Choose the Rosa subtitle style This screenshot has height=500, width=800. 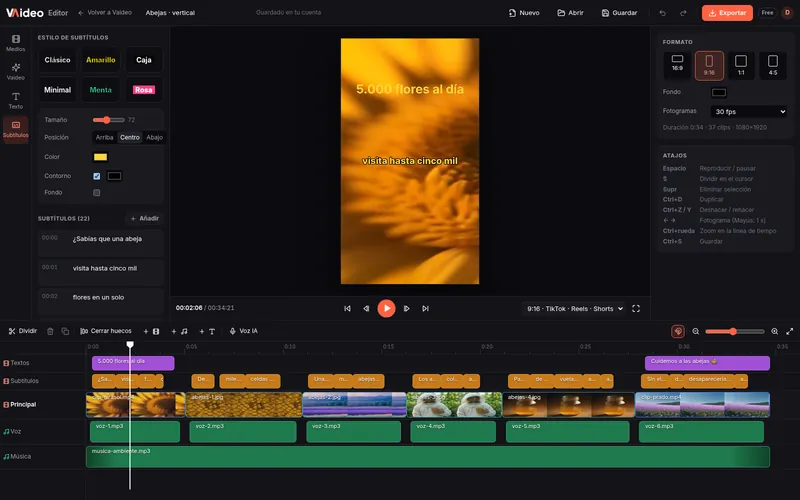coord(144,90)
